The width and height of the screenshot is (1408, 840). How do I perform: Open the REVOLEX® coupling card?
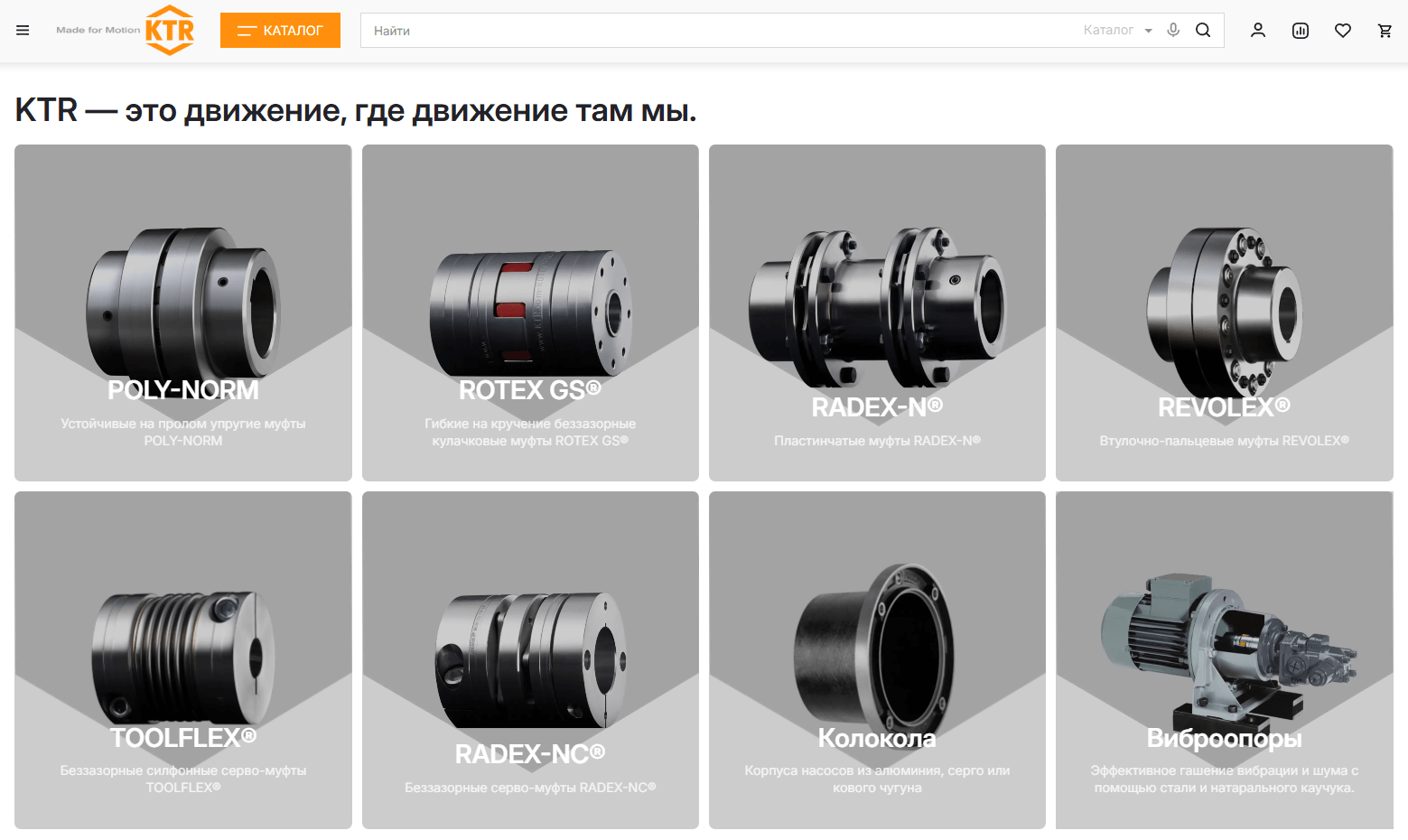[1225, 313]
